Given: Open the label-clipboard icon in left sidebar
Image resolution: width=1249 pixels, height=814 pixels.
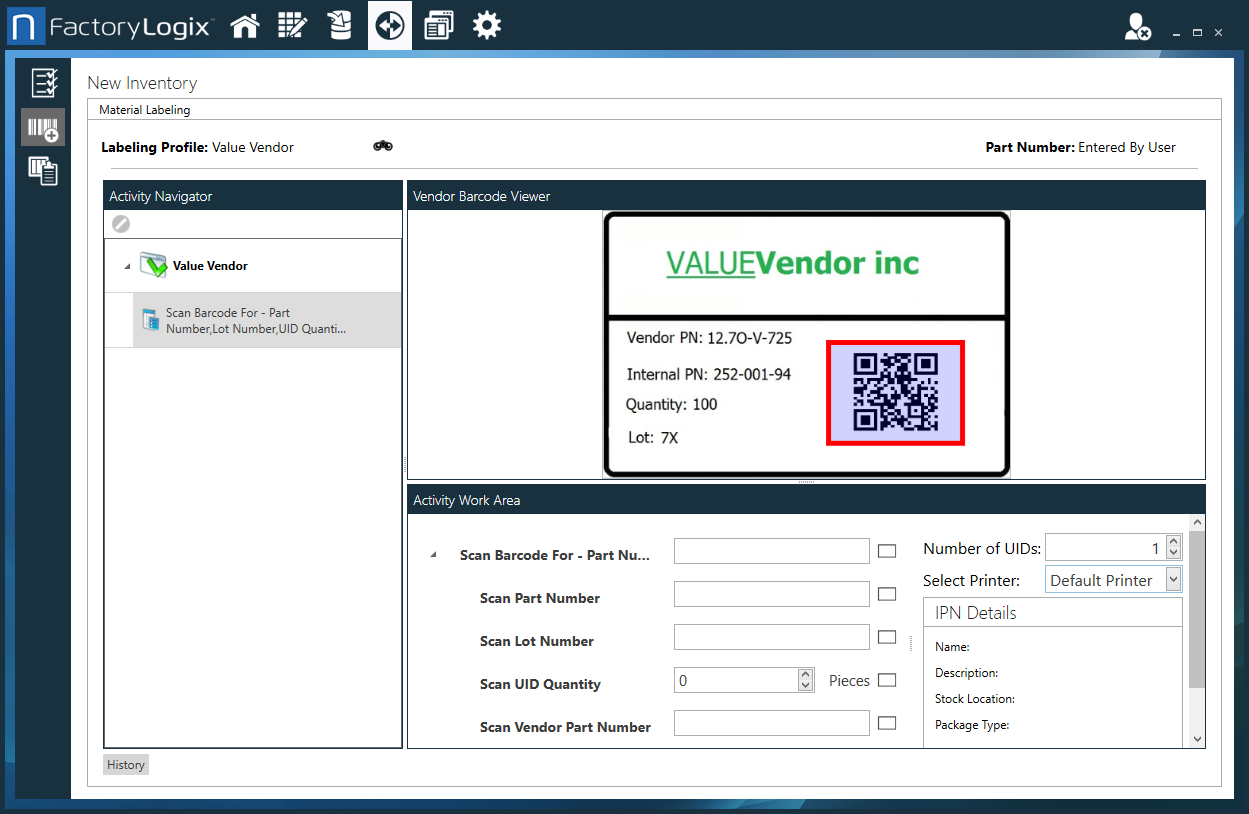Looking at the screenshot, I should [43, 171].
